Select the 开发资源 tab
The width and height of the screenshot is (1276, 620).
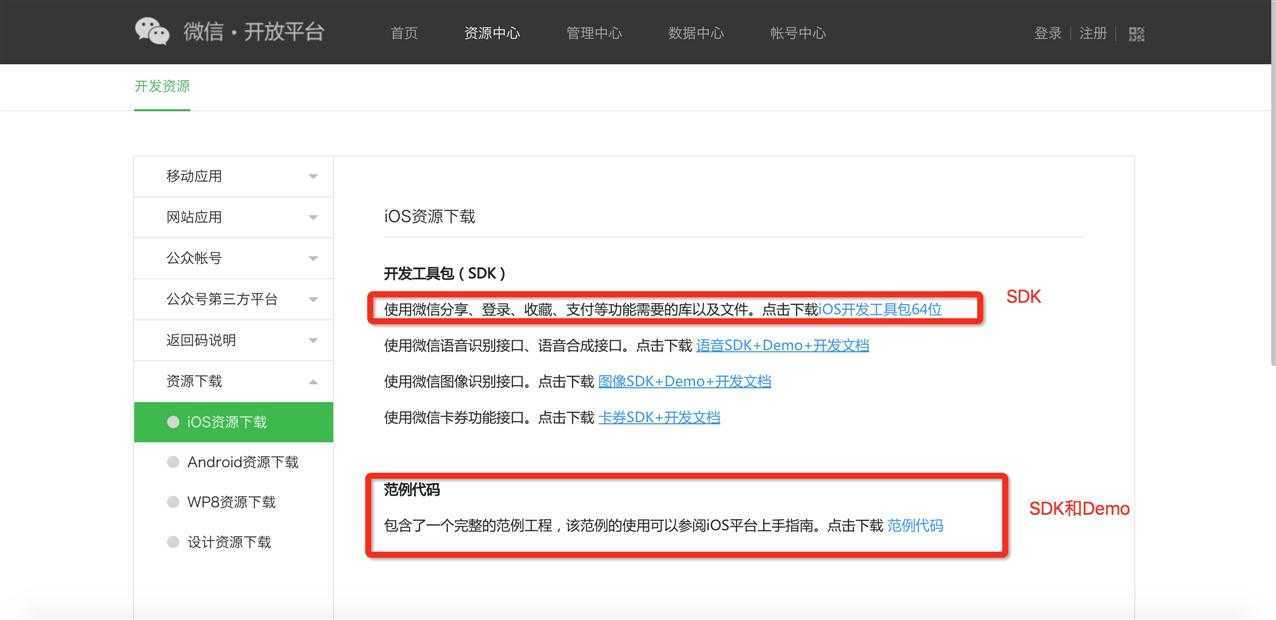click(x=162, y=86)
